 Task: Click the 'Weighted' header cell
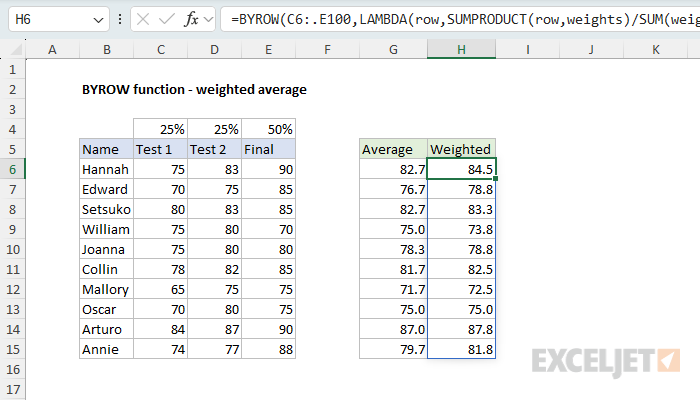click(x=462, y=150)
